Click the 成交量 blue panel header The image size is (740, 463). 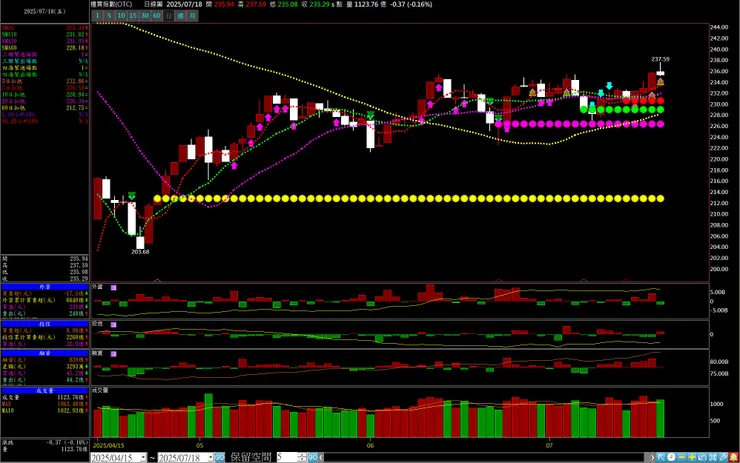click(x=45, y=391)
